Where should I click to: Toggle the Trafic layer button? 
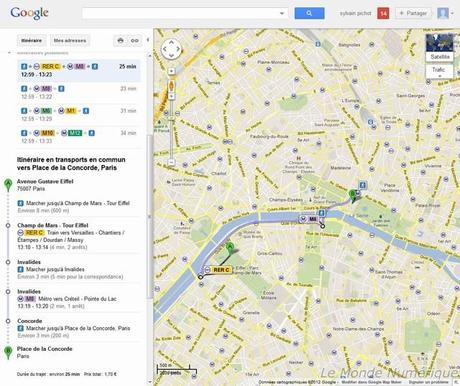439,71
